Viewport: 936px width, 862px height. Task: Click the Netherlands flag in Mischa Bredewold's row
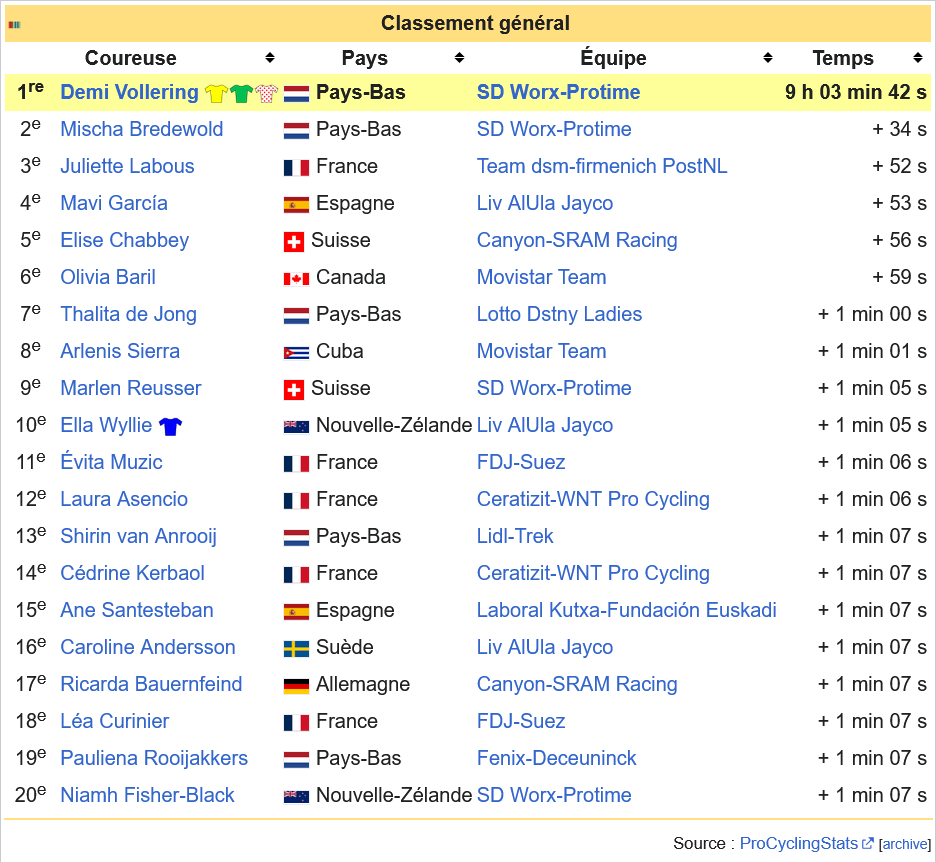[296, 131]
